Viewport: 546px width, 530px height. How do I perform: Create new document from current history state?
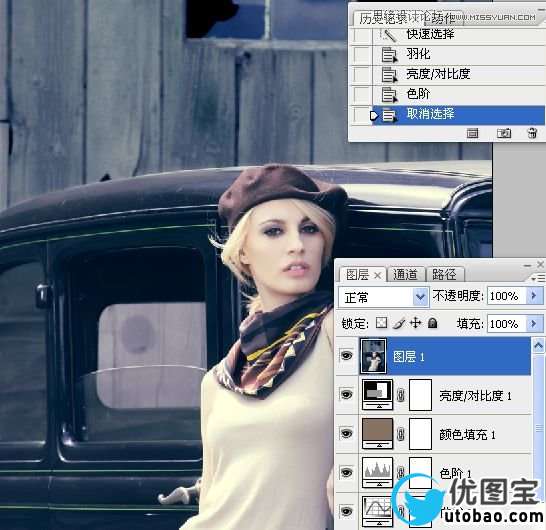[472, 133]
